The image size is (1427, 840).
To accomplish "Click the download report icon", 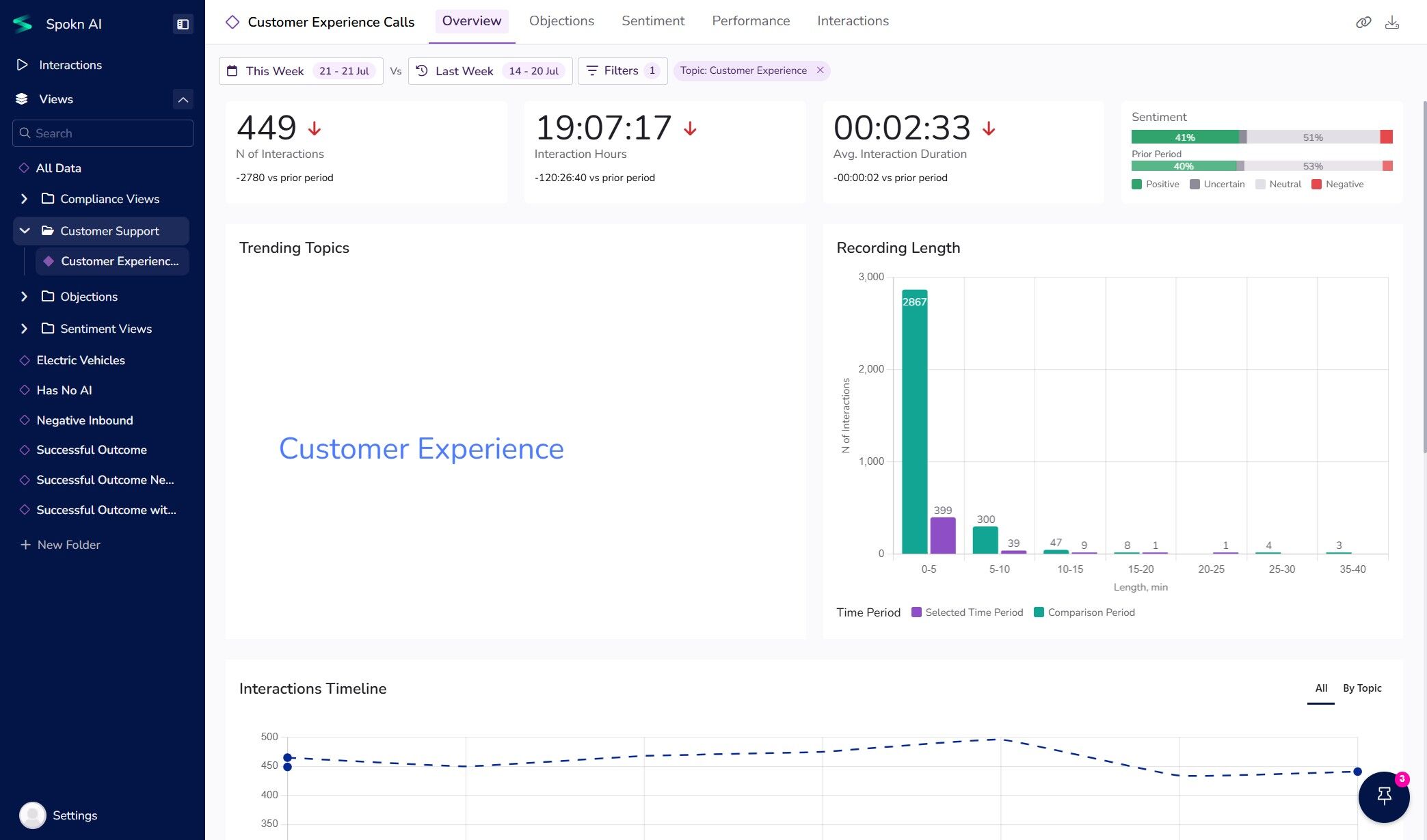I will click(x=1391, y=23).
